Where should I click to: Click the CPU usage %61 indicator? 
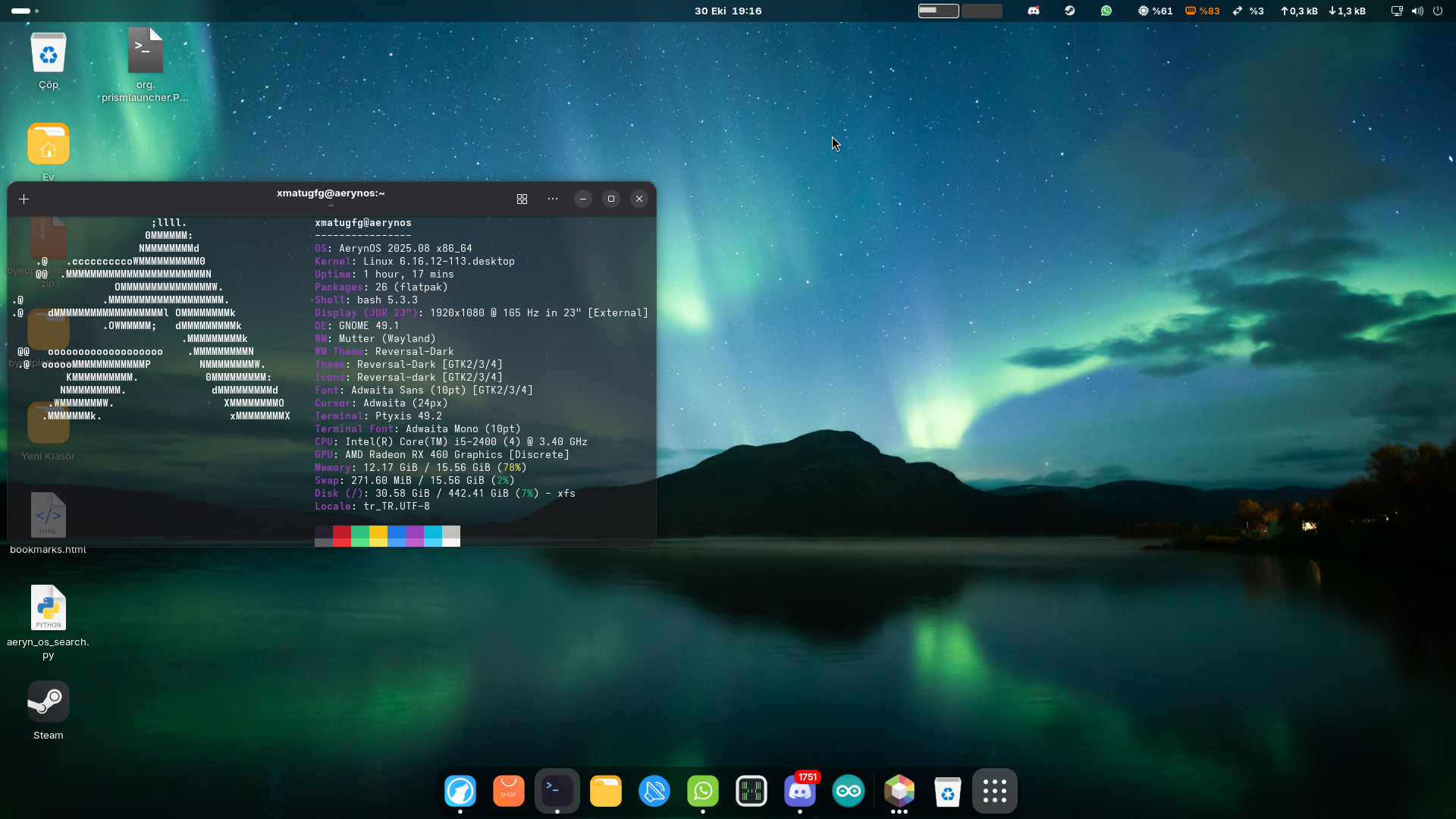click(x=1155, y=11)
